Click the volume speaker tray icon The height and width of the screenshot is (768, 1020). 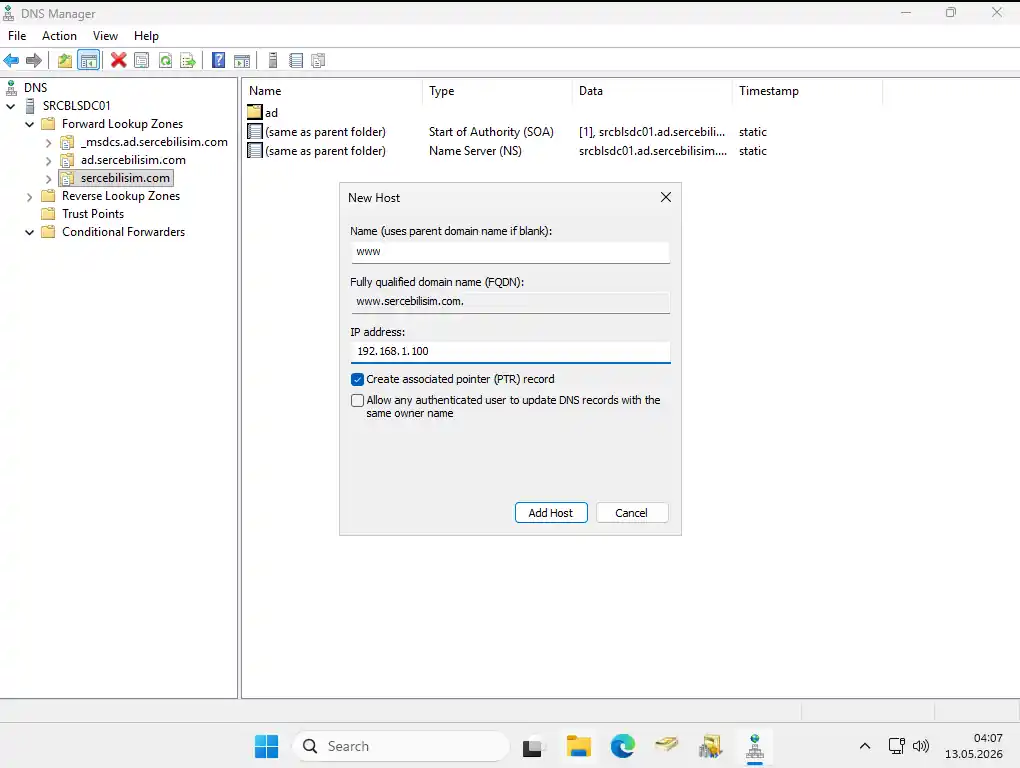920,746
